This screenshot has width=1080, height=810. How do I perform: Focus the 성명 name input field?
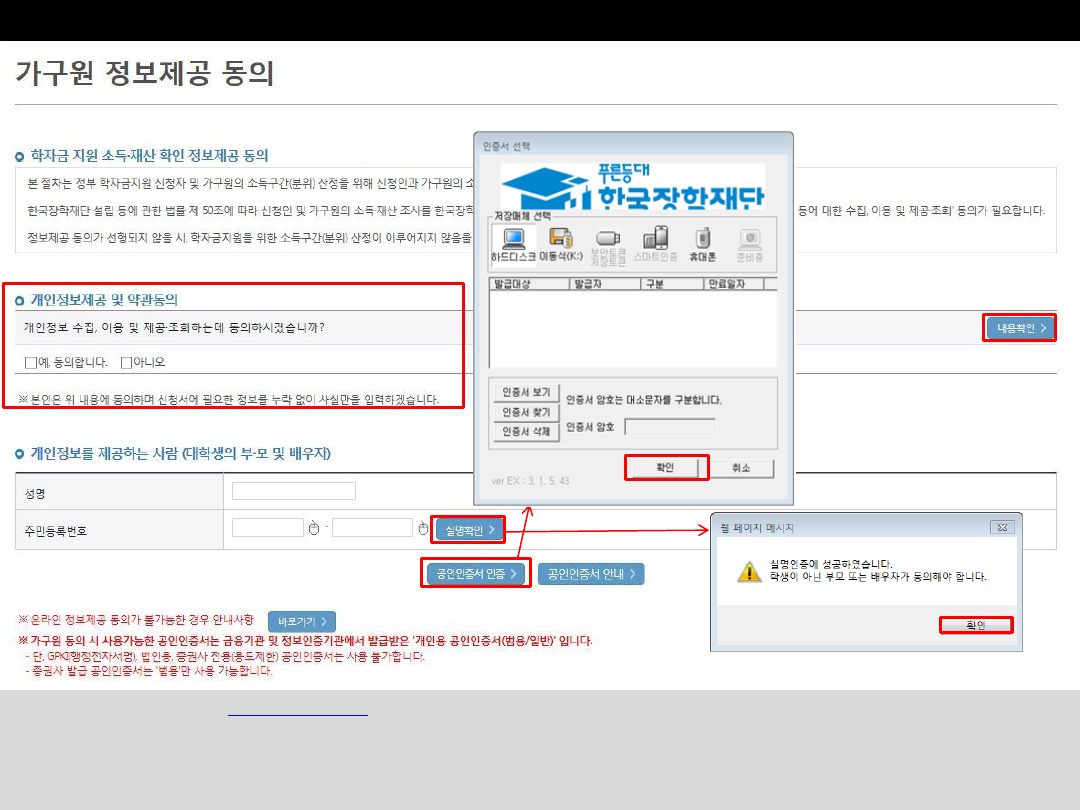pos(293,491)
